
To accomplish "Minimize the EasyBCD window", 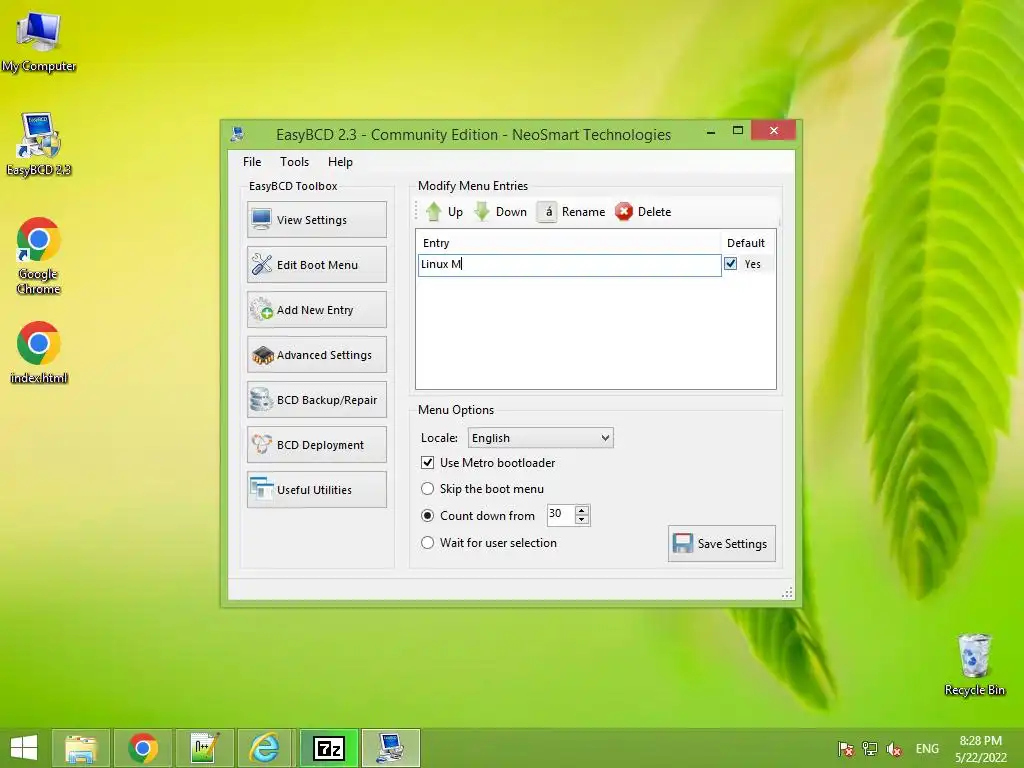I will [x=711, y=131].
